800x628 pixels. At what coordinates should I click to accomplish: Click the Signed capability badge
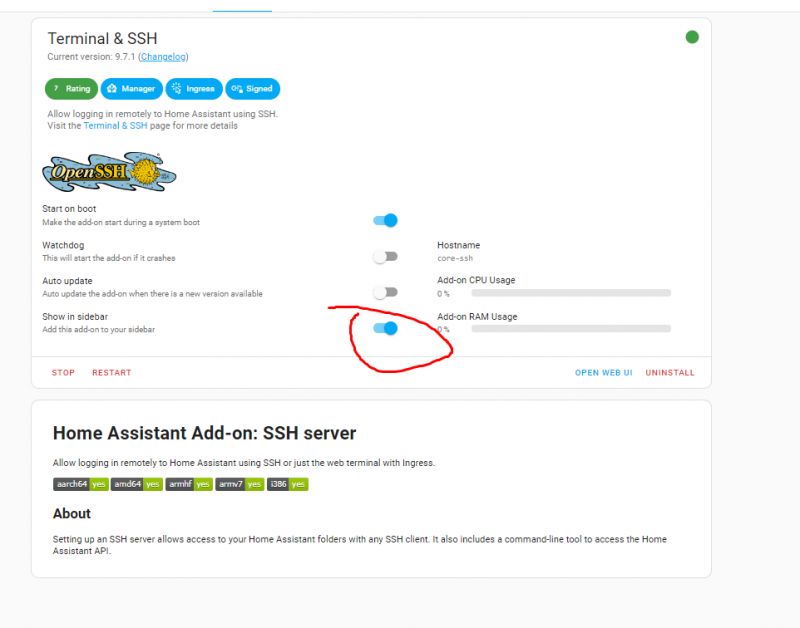[253, 88]
